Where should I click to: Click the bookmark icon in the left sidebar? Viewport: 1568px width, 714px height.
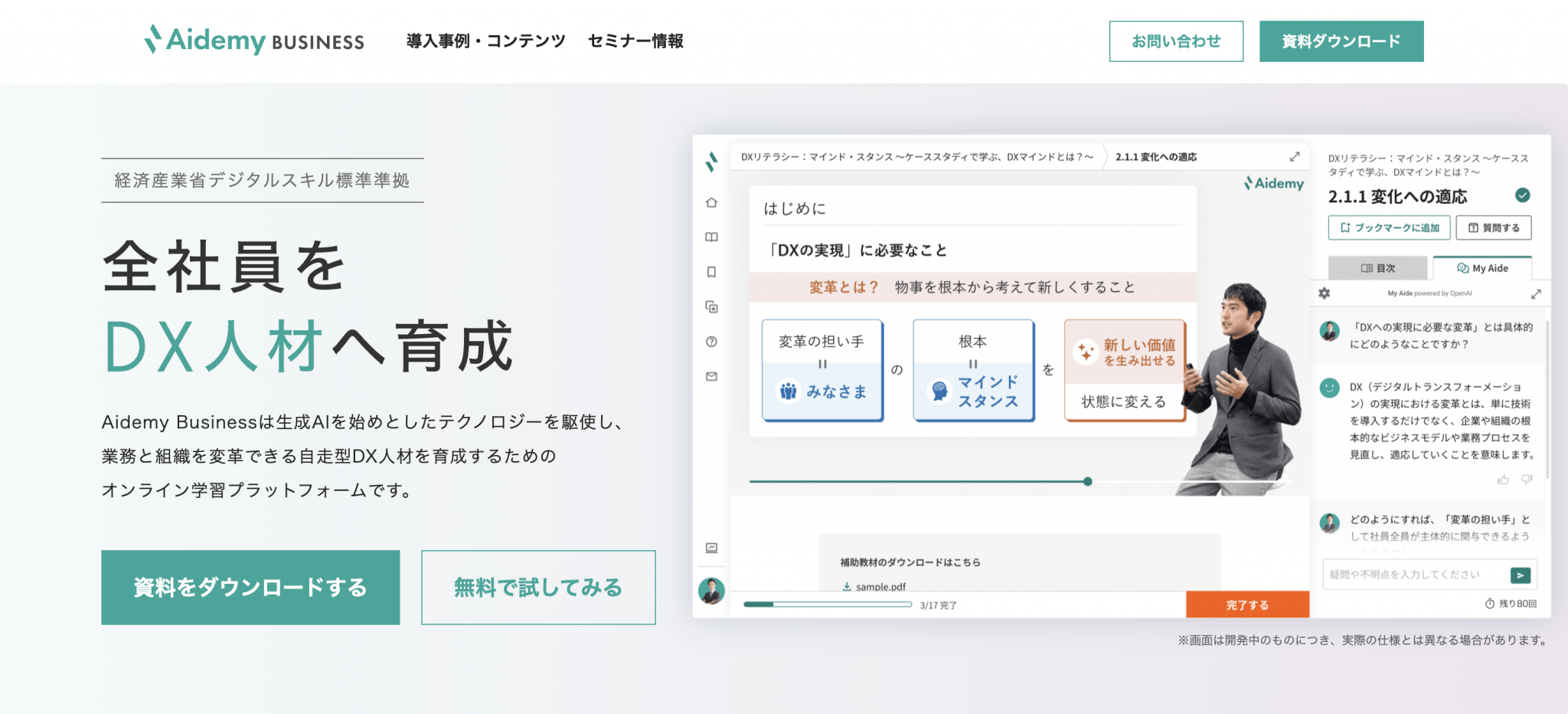click(x=710, y=271)
